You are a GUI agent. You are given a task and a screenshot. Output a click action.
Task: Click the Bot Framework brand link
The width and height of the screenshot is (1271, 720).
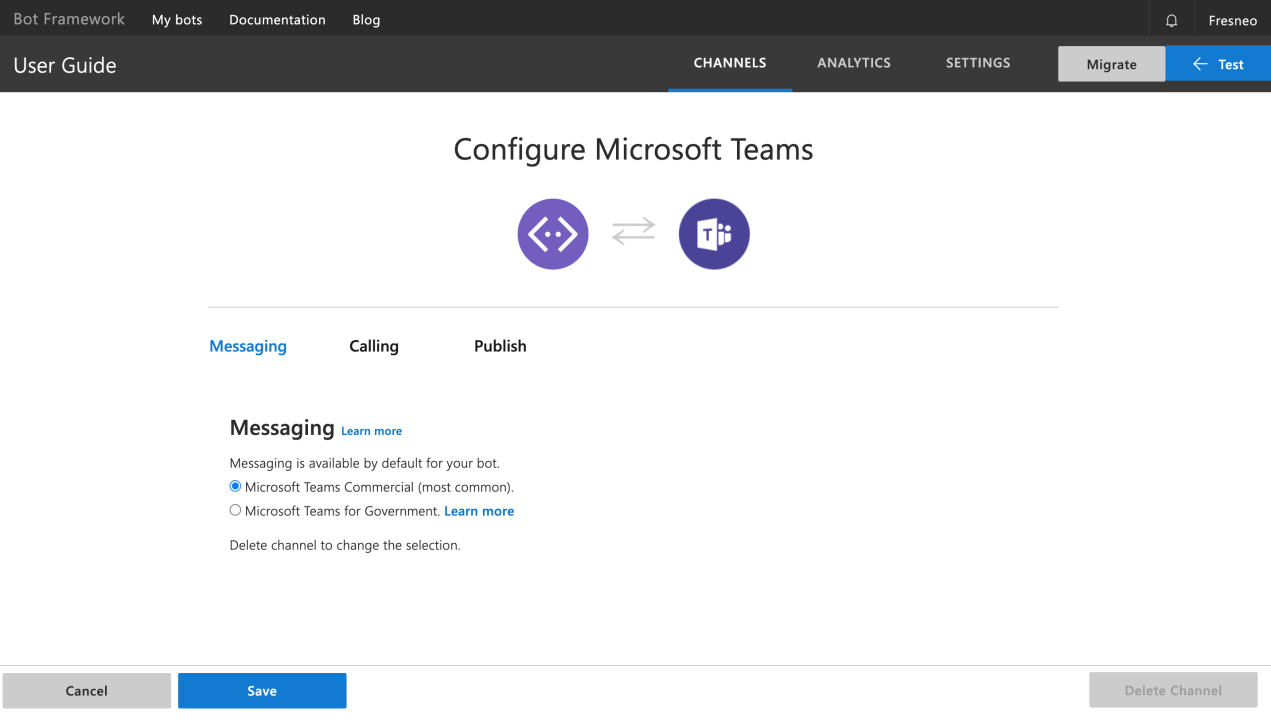tap(69, 19)
